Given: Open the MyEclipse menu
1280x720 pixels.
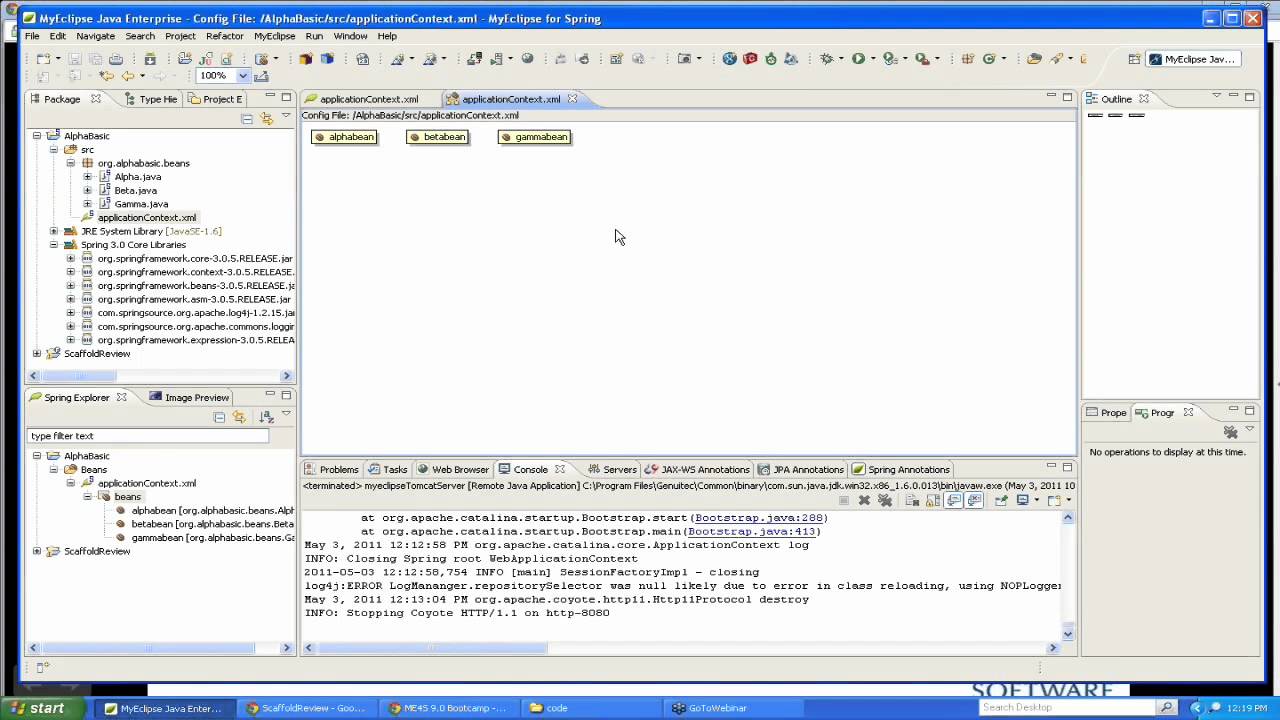Looking at the screenshot, I should tap(274, 36).
